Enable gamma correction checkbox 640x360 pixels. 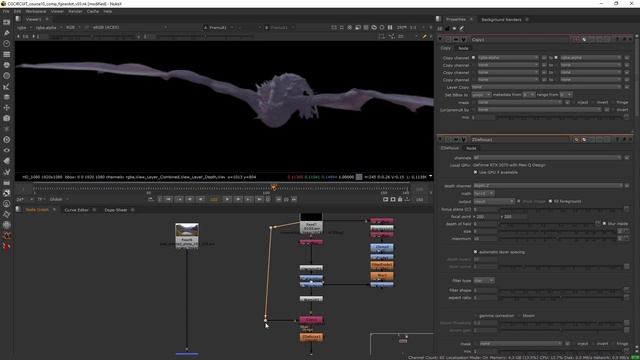pos(475,316)
